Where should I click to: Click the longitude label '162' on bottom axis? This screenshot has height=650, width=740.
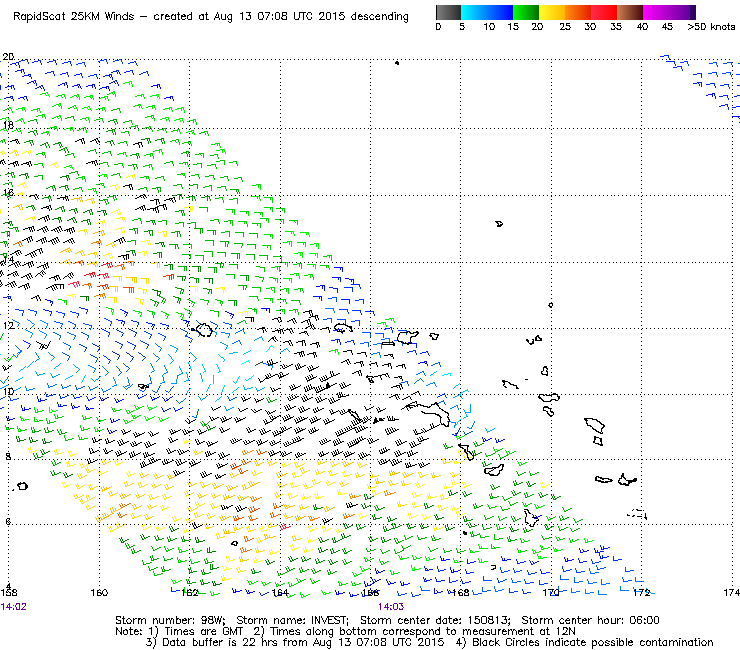190,593
